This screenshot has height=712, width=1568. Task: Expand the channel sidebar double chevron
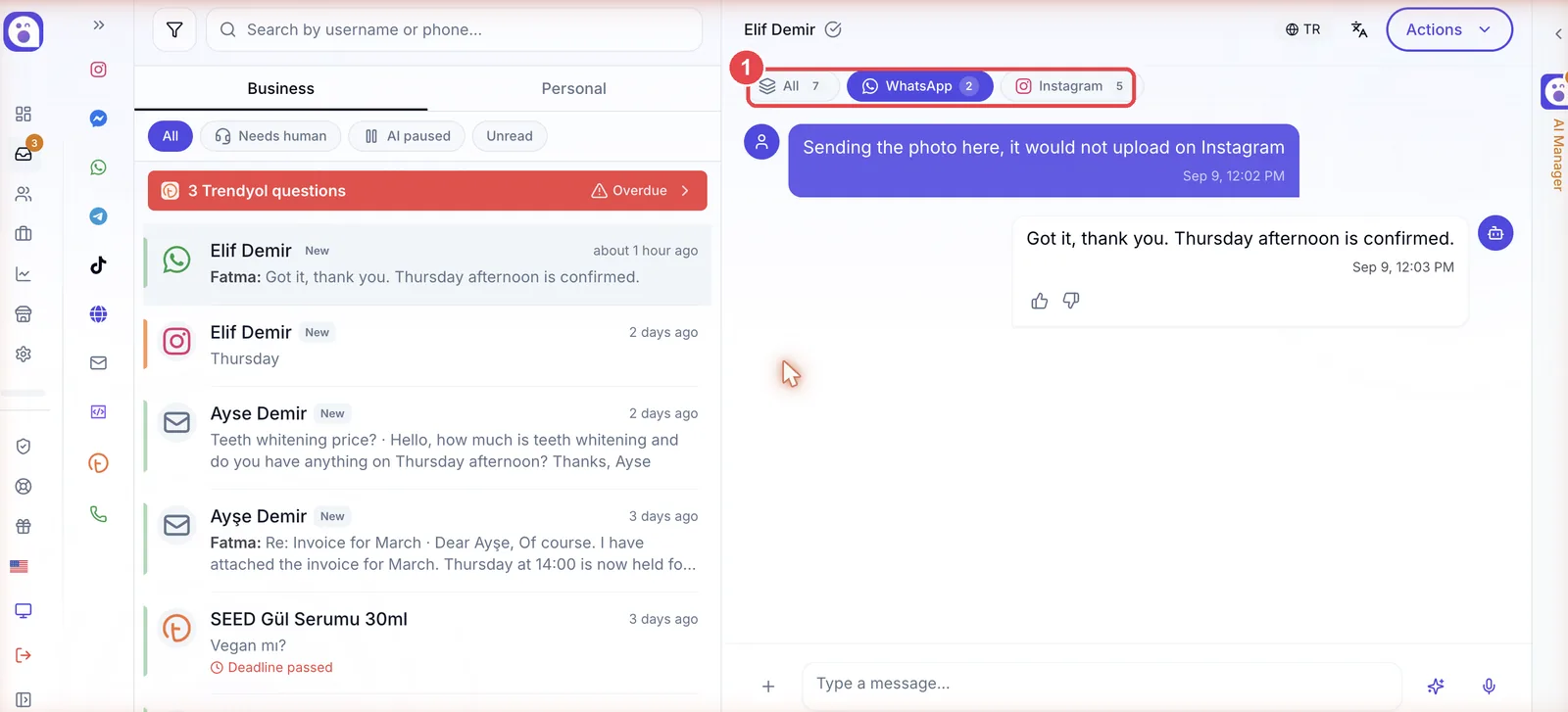point(98,24)
